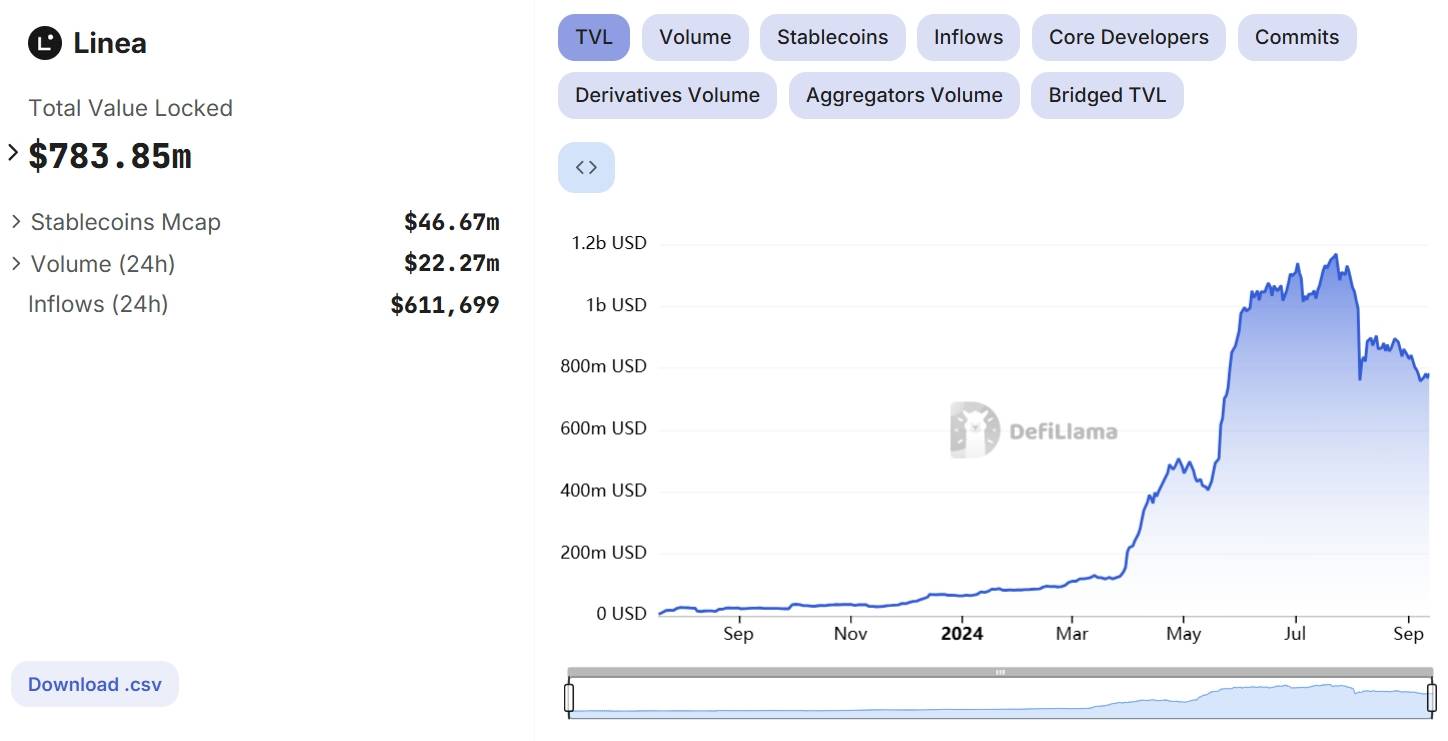This screenshot has height=741, width=1448.
Task: Toggle the Volume chart option
Action: coord(695,38)
